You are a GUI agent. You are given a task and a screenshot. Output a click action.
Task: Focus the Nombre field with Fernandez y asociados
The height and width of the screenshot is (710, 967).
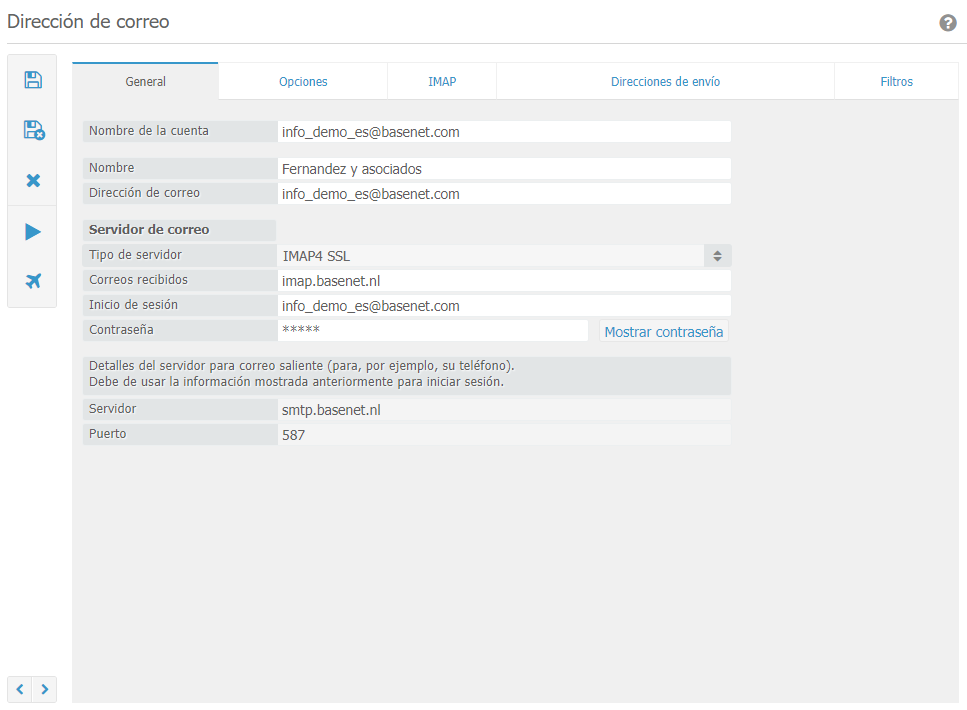coord(505,169)
